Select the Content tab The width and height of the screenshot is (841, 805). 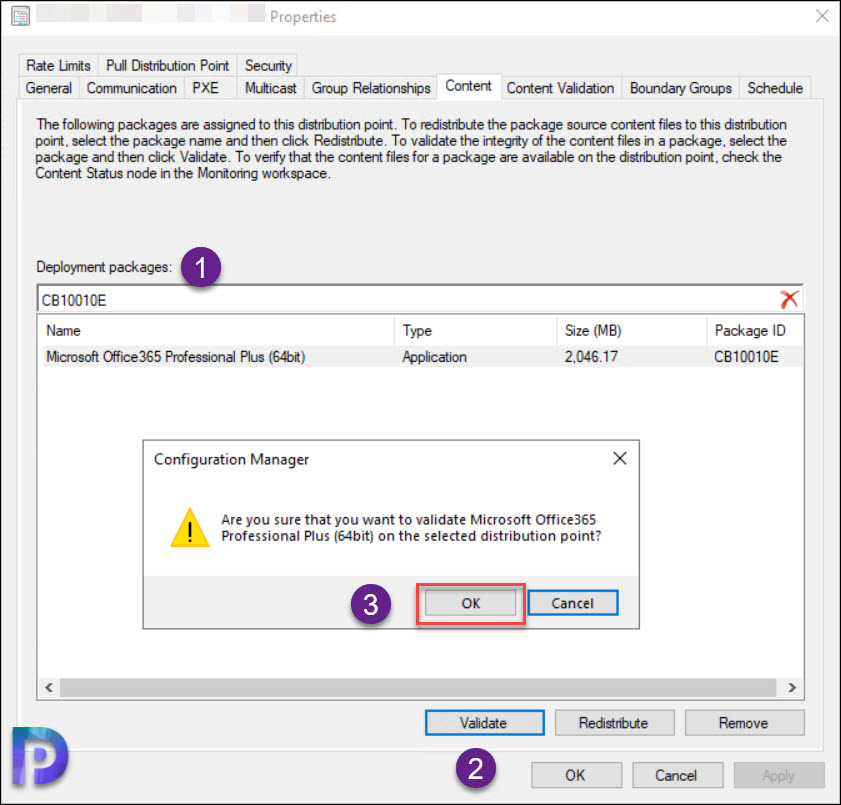(x=469, y=86)
